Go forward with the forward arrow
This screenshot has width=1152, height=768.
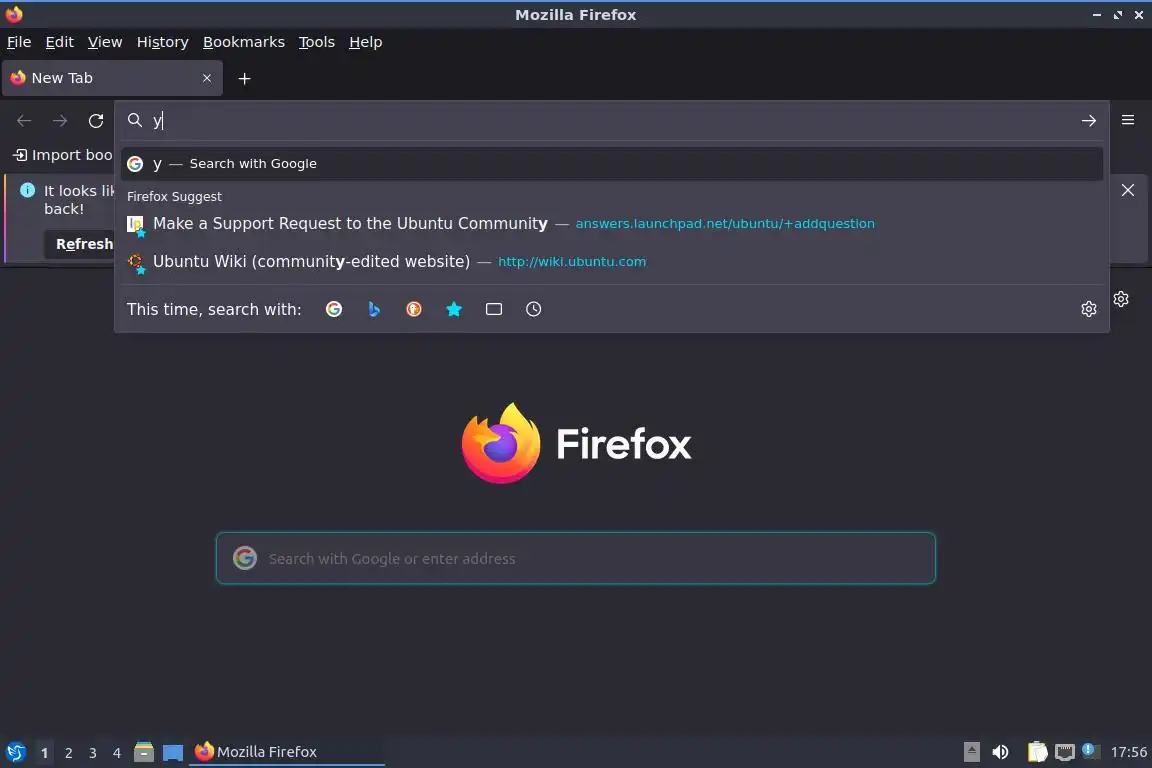click(60, 121)
